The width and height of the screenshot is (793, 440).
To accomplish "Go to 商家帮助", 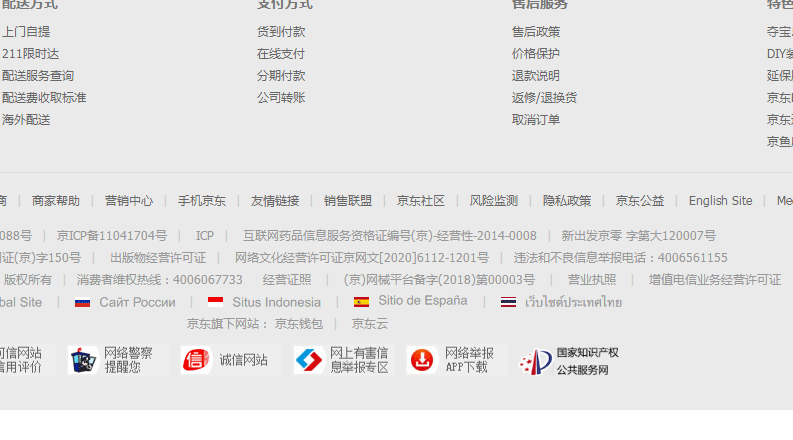I will tap(56, 201).
